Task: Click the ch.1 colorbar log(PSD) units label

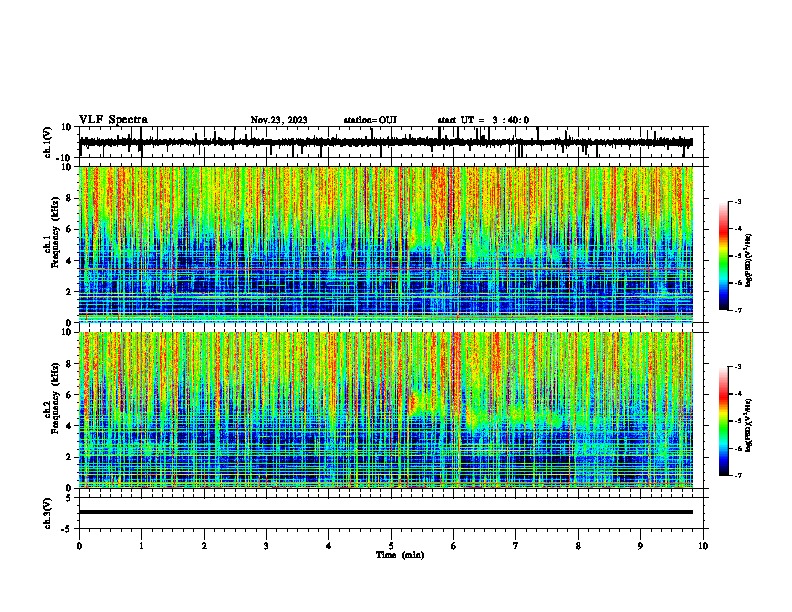Action: (748, 261)
